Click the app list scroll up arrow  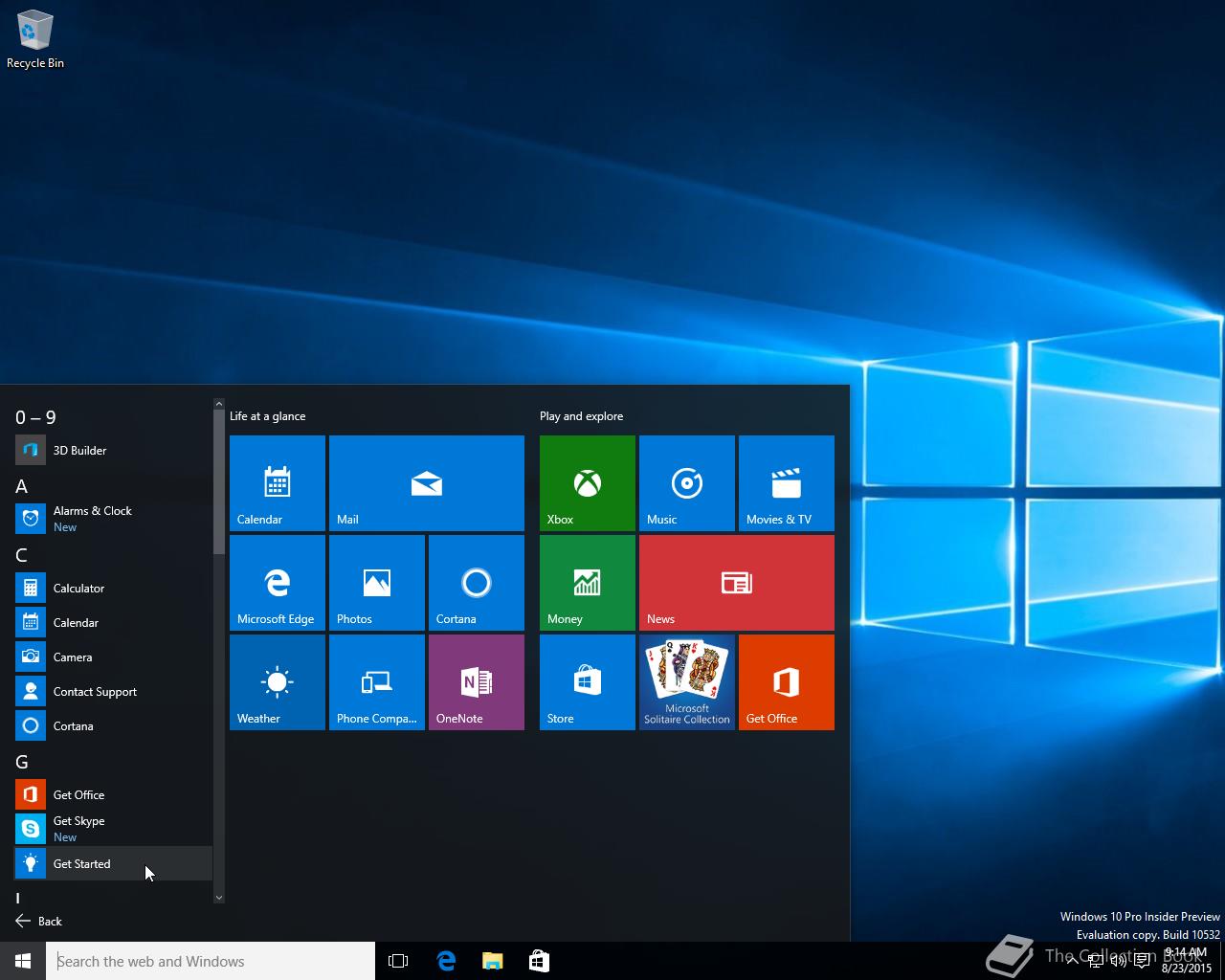click(x=219, y=405)
